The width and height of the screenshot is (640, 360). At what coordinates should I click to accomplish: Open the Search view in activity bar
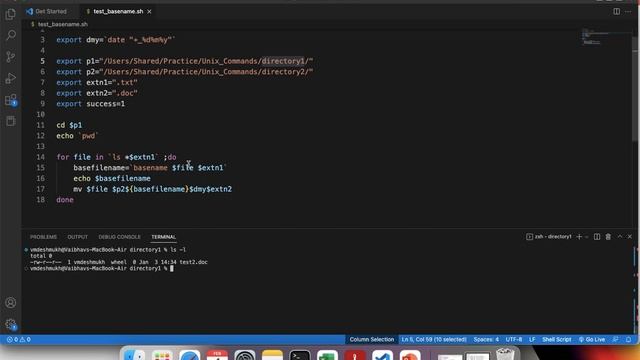[11, 35]
